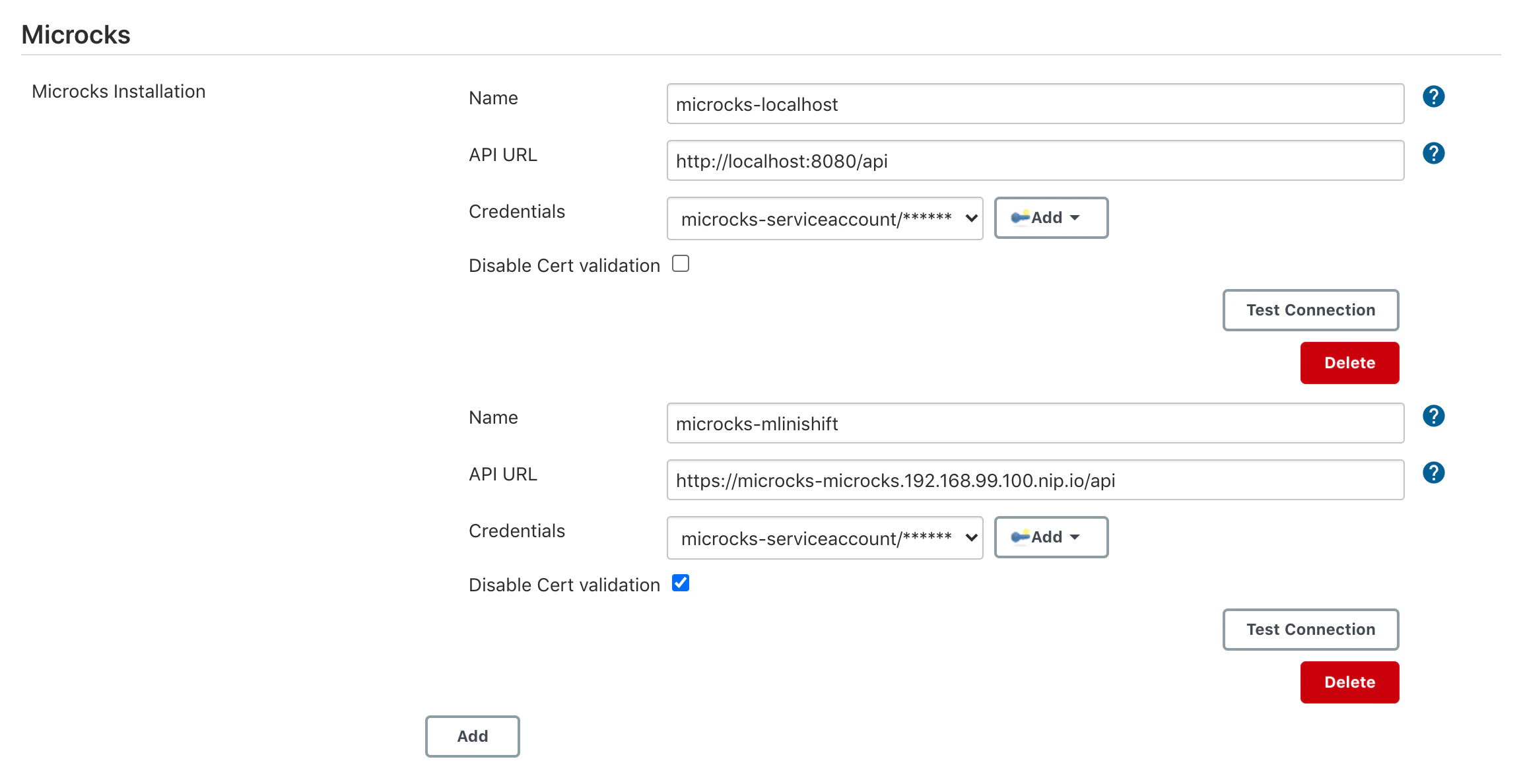1521x784 pixels.
Task: Open Credentials dropdown for microcks-localhost installation
Action: click(825, 218)
